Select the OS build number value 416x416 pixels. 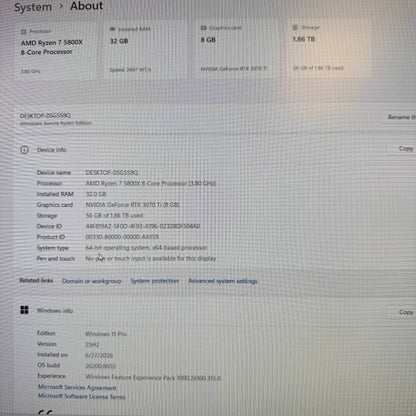100,366
